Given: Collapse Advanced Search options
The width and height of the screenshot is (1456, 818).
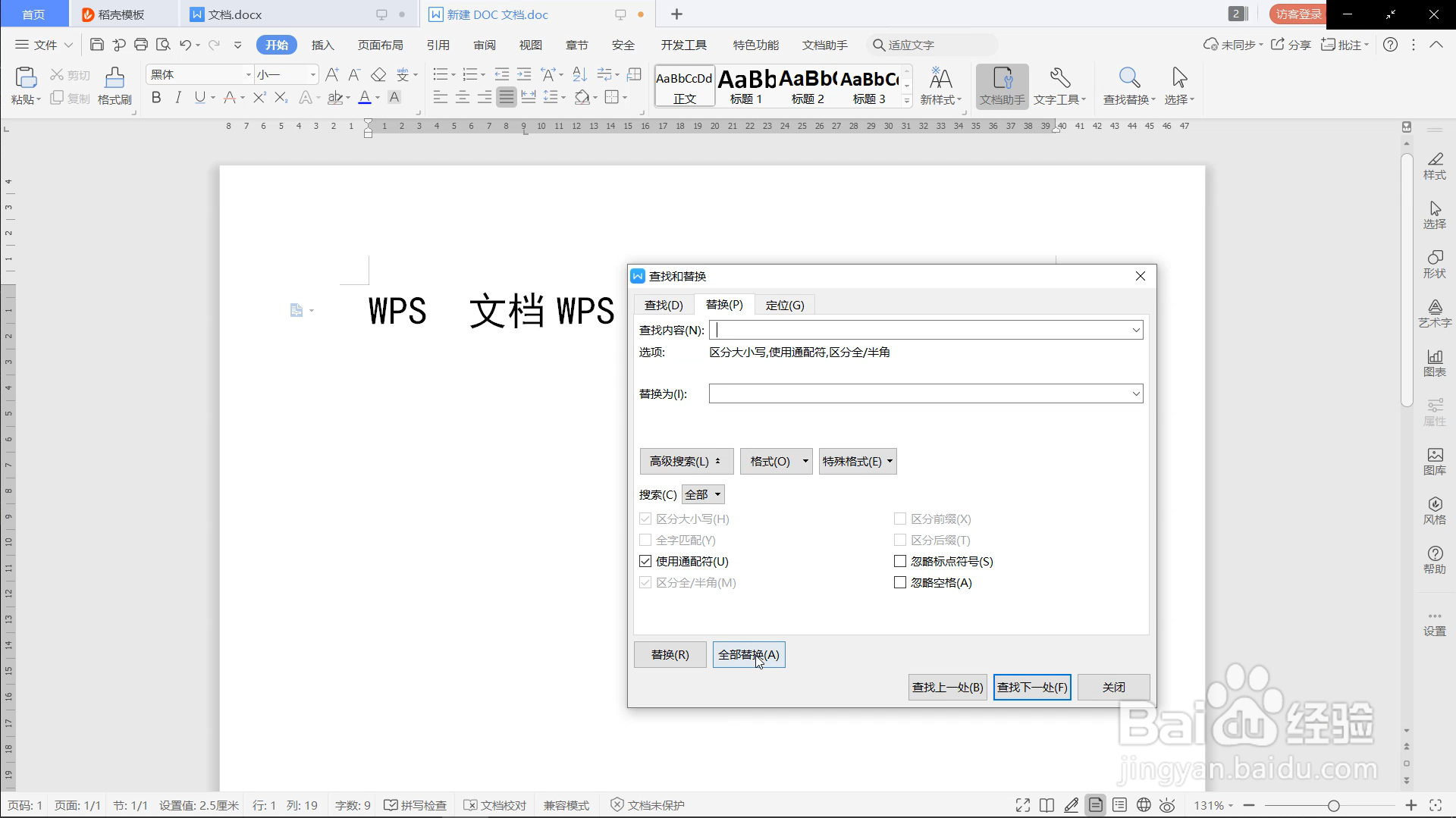Looking at the screenshot, I should pyautogui.click(x=686, y=461).
